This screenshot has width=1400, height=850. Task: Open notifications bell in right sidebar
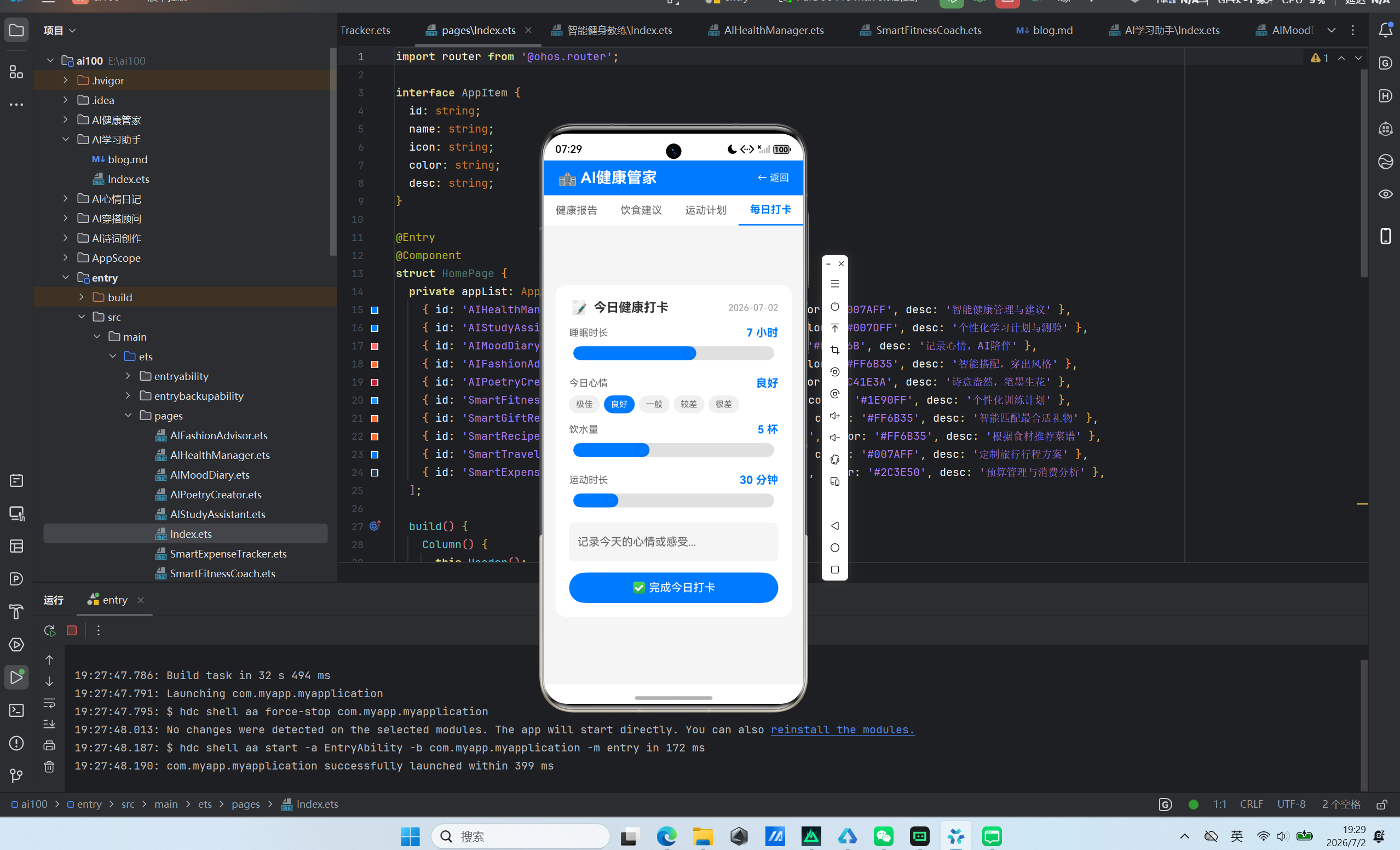tap(1386, 30)
